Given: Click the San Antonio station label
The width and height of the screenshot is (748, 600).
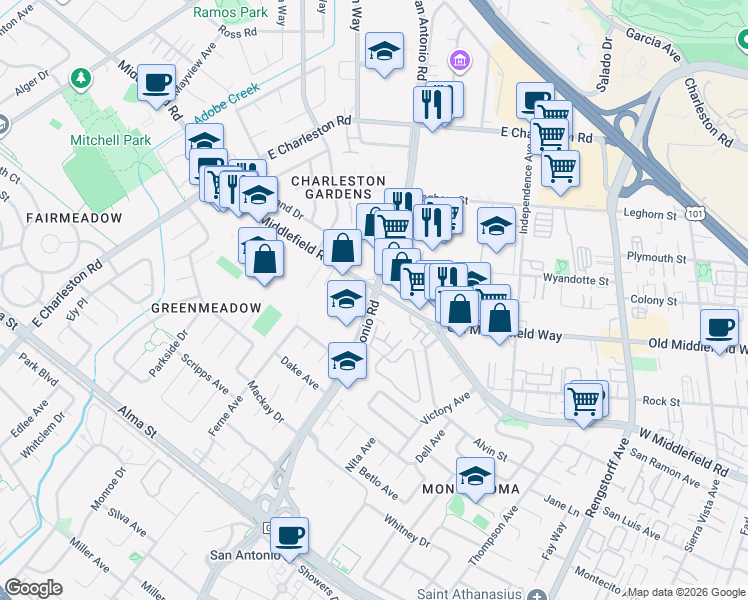Looking at the screenshot, I should 245,555.
